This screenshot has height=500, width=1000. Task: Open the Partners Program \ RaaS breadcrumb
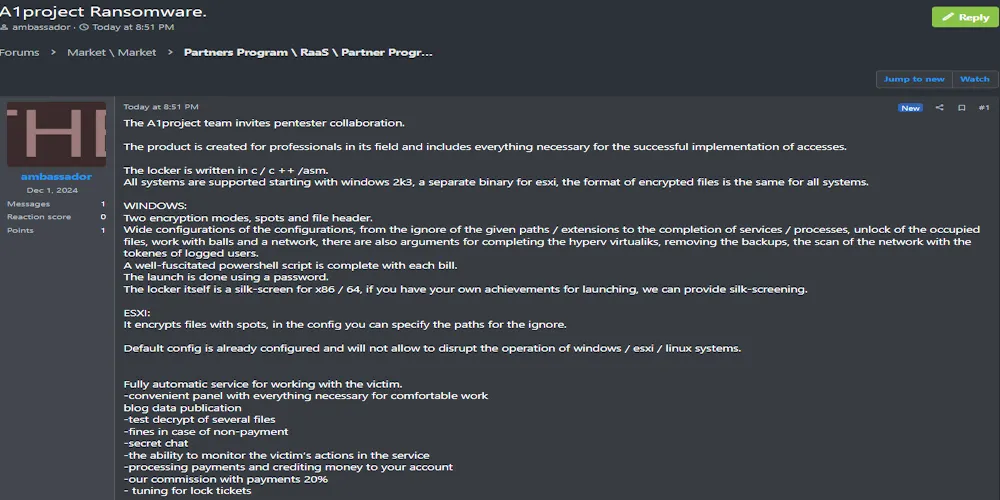point(308,52)
